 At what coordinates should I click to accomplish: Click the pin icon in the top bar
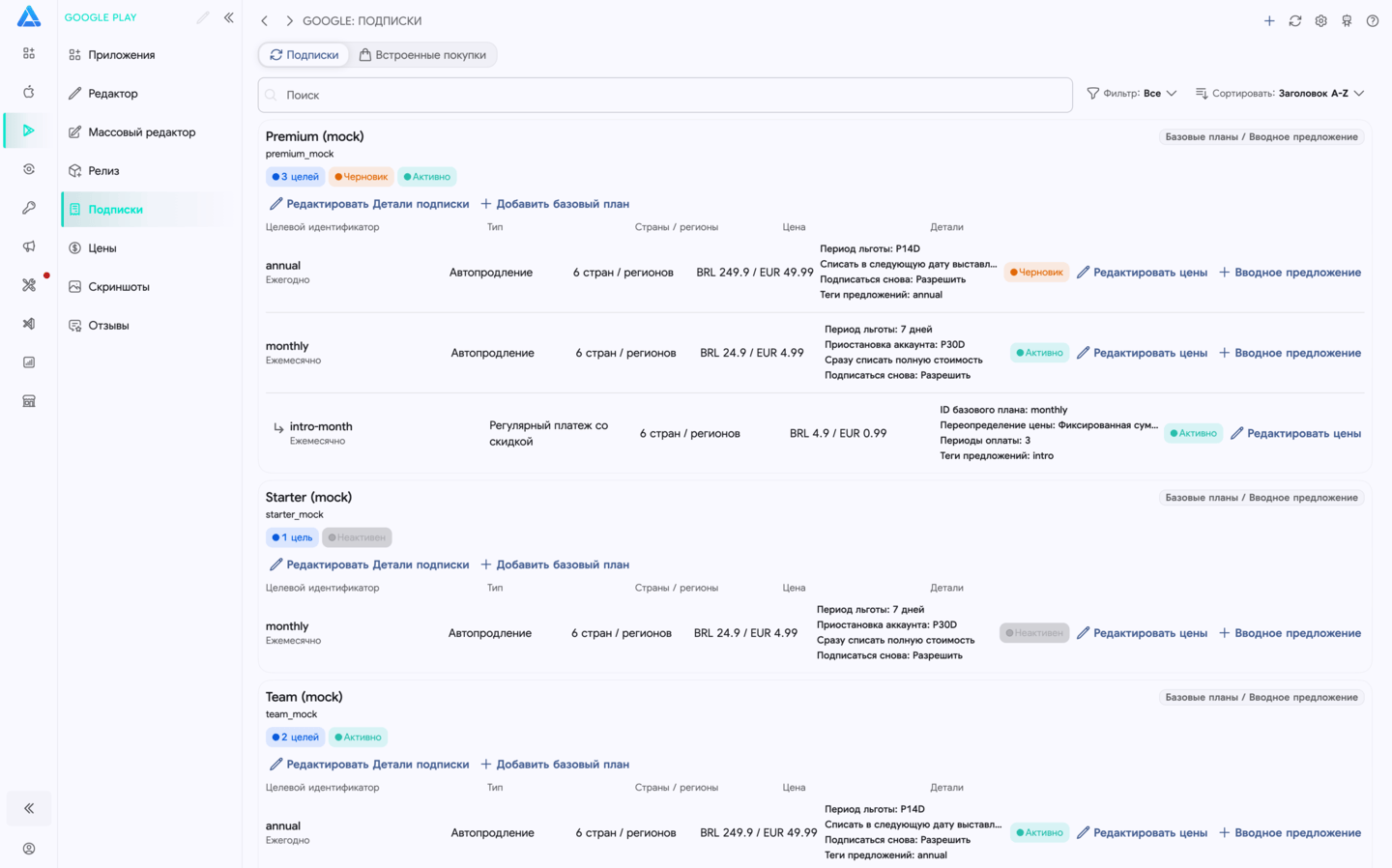[x=1347, y=20]
